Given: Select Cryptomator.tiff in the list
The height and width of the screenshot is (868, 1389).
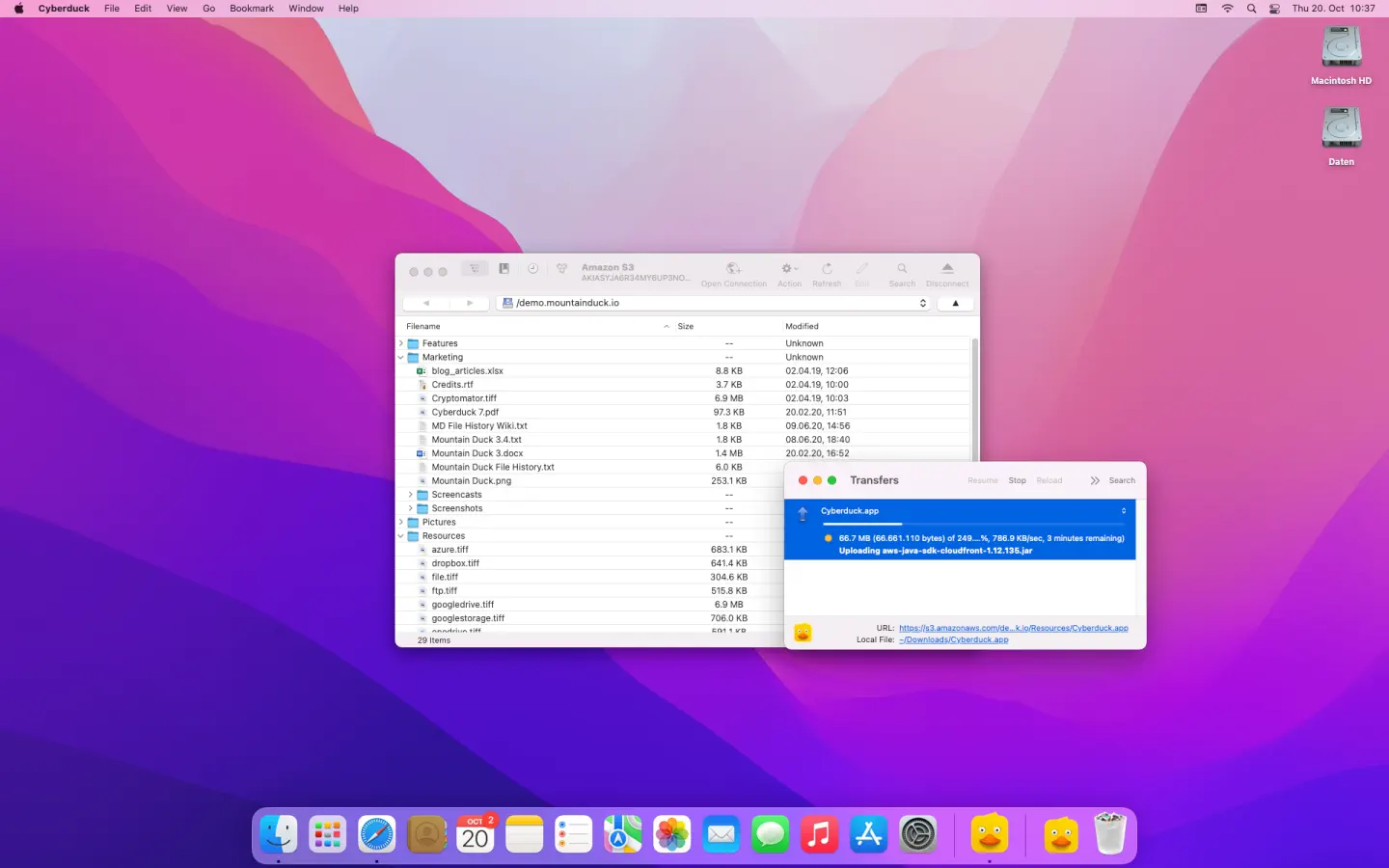Looking at the screenshot, I should tap(464, 398).
